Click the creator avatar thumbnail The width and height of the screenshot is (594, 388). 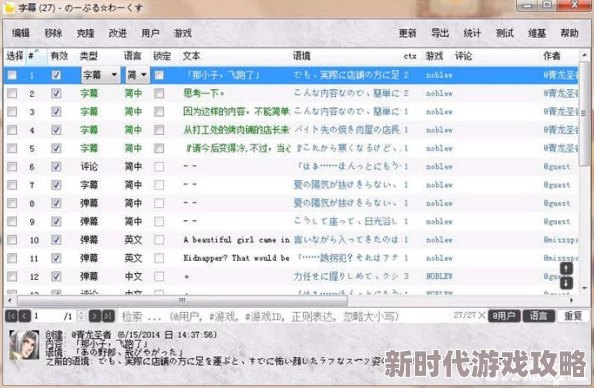(25, 344)
